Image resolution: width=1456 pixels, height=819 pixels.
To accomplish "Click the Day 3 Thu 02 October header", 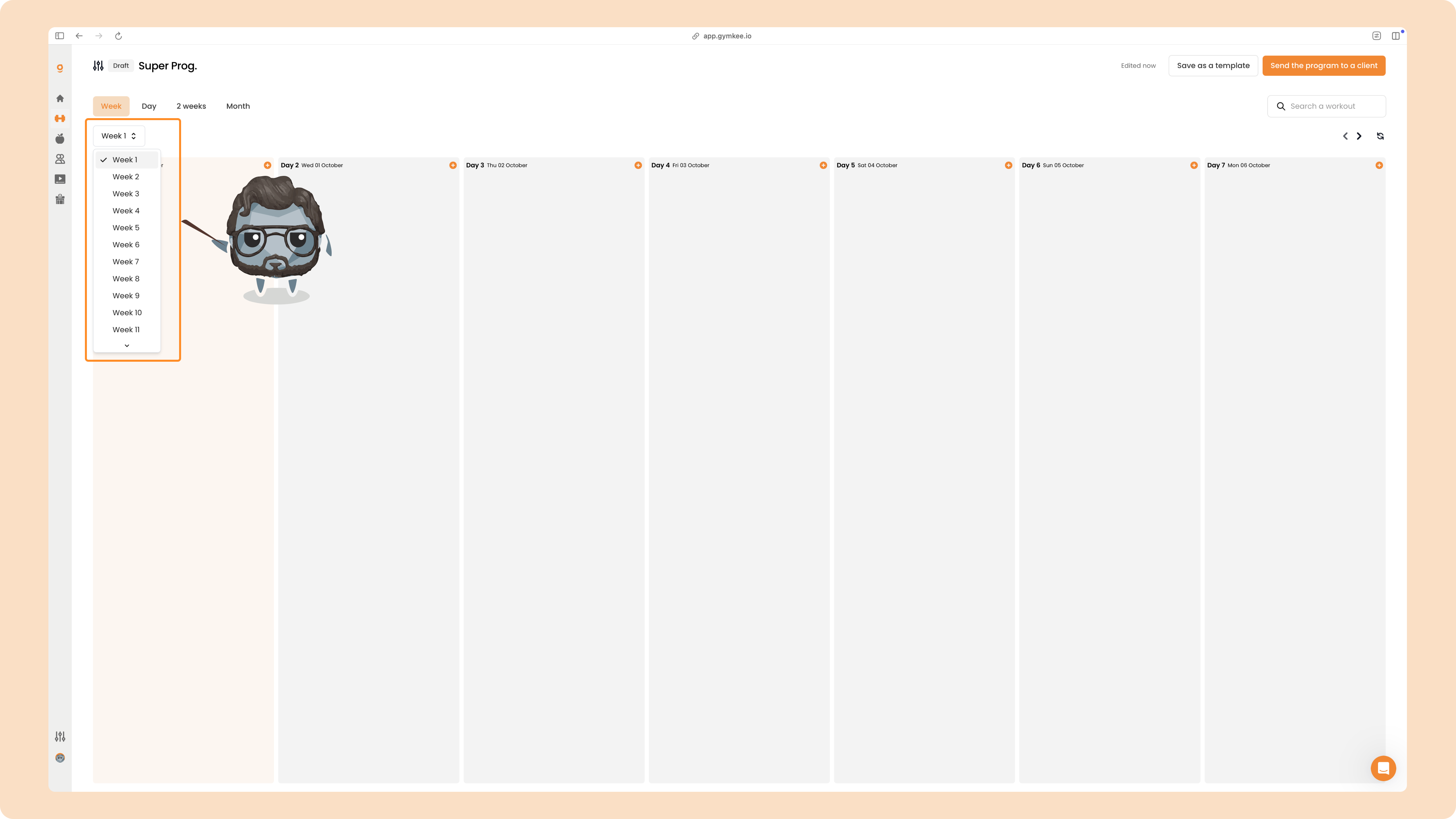I will point(497,165).
